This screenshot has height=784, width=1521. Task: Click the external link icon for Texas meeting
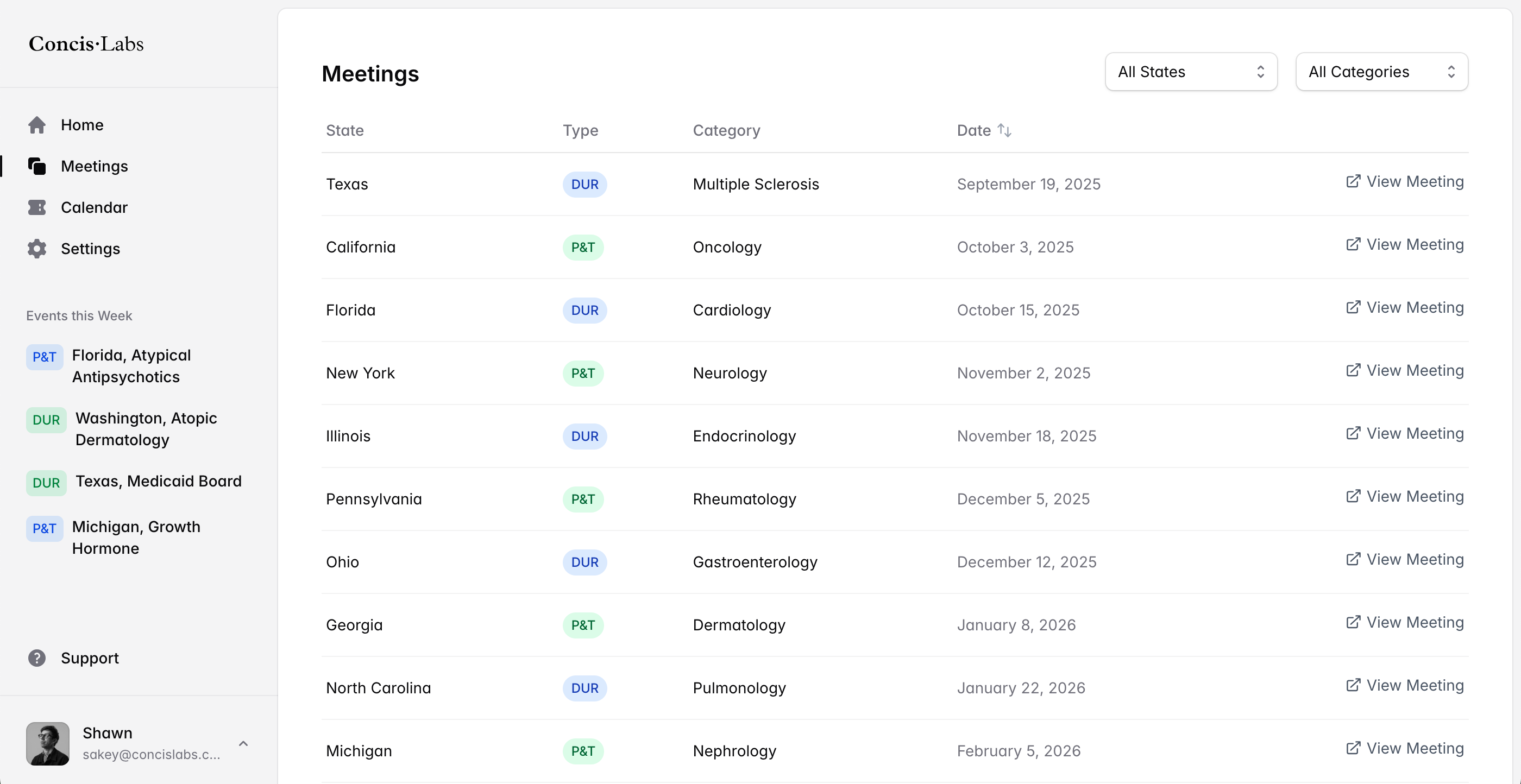(1353, 181)
